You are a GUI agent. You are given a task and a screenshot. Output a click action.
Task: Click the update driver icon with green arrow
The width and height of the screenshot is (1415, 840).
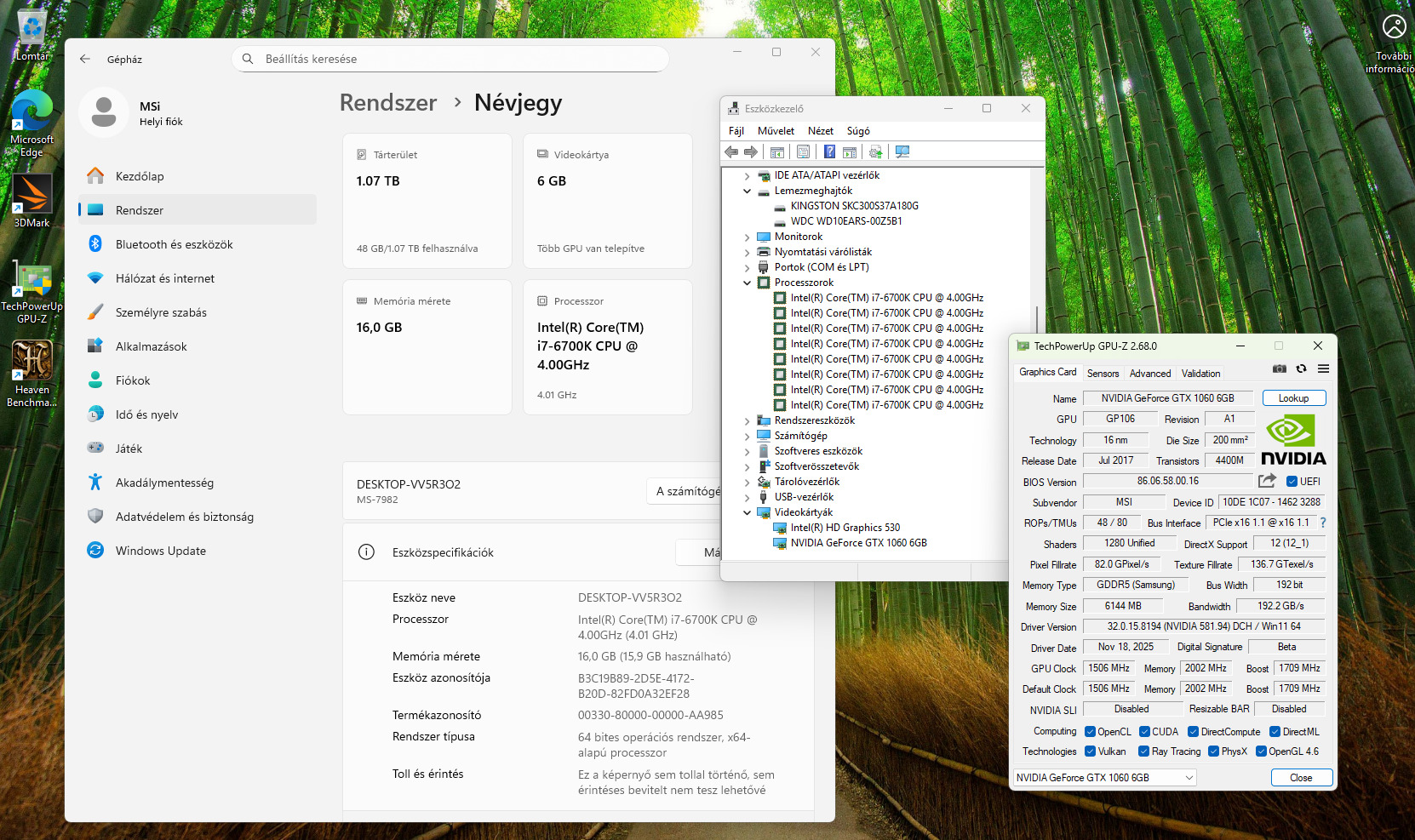click(875, 151)
